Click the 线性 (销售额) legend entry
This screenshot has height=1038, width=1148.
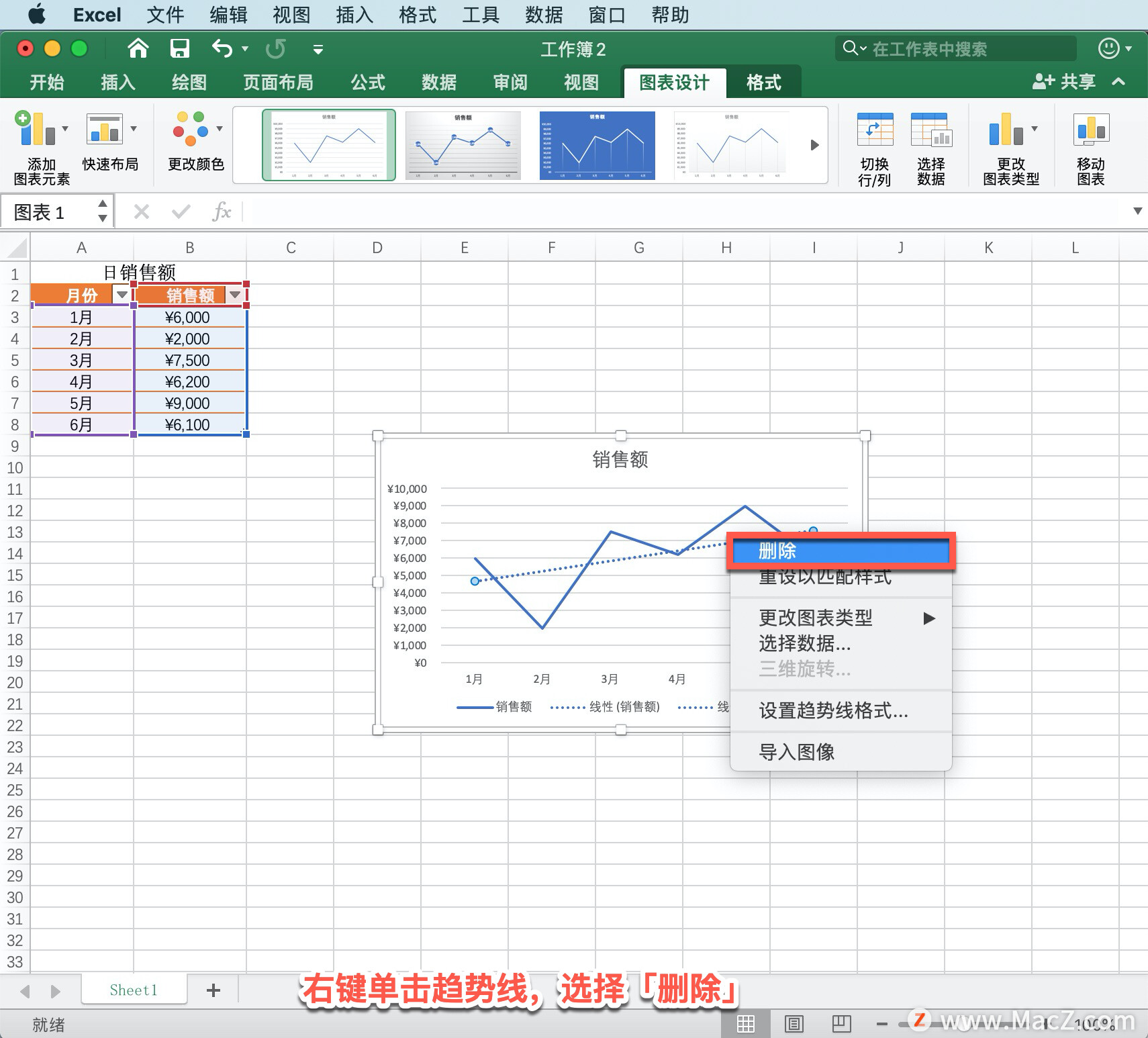point(605,706)
